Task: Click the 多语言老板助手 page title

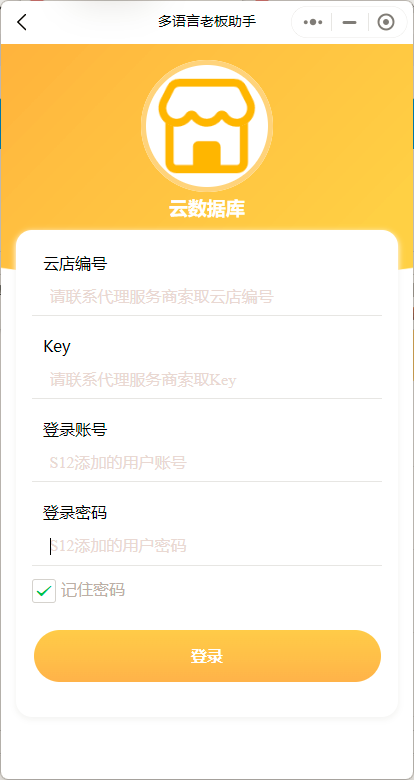Action: click(207, 22)
